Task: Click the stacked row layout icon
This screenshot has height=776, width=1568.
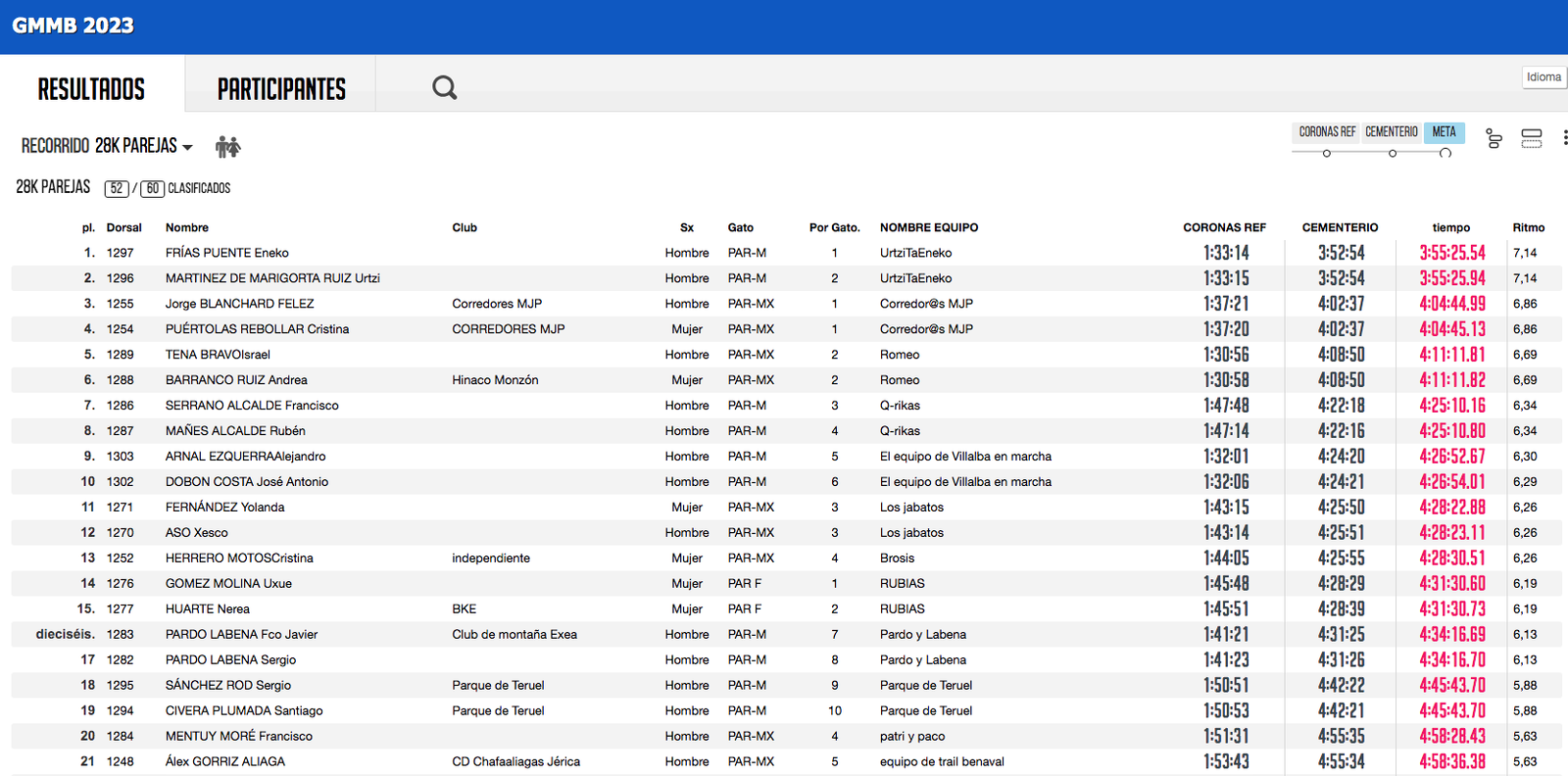Action: (x=1531, y=139)
